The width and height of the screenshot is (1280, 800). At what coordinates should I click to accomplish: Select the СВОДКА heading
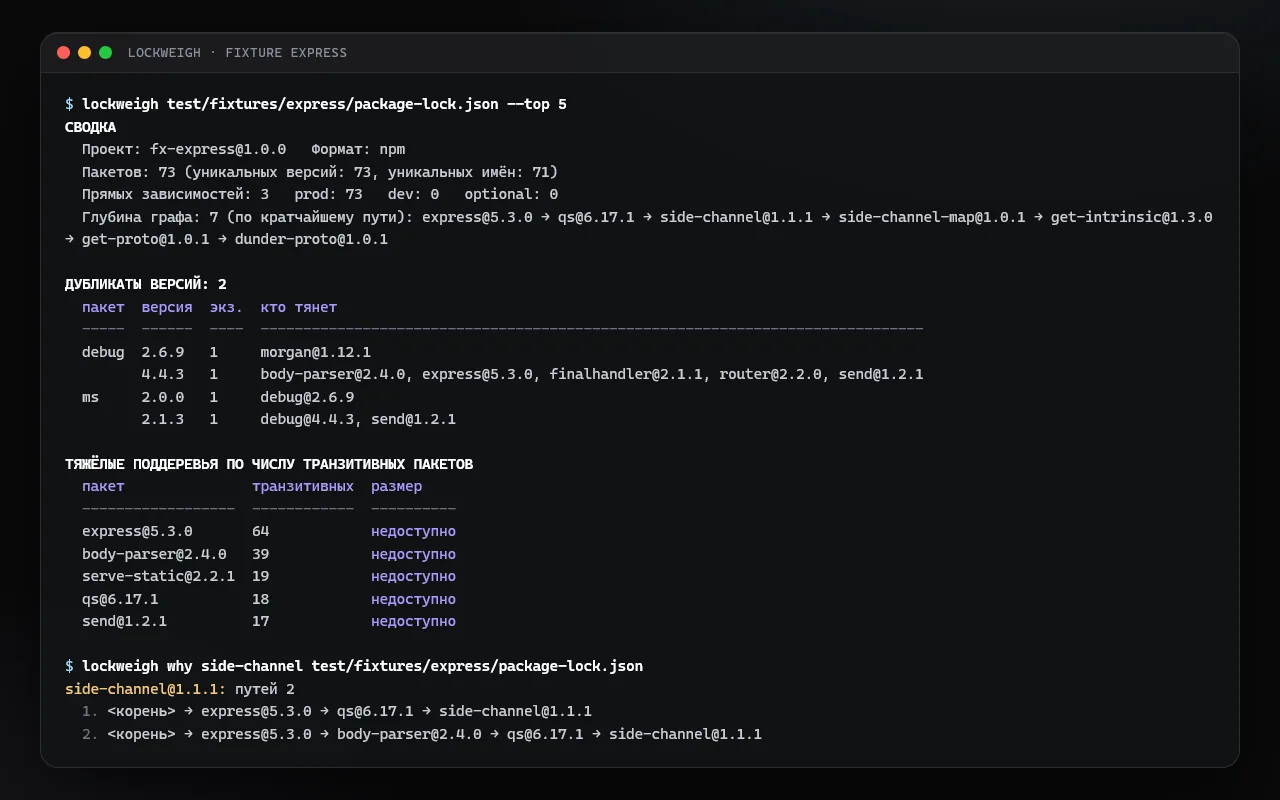[90, 127]
